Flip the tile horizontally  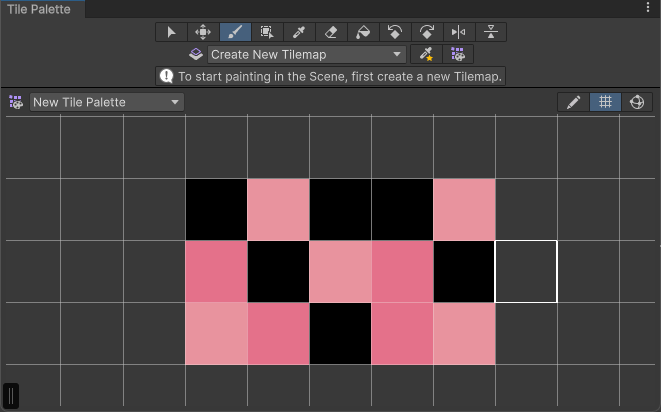tap(458, 32)
